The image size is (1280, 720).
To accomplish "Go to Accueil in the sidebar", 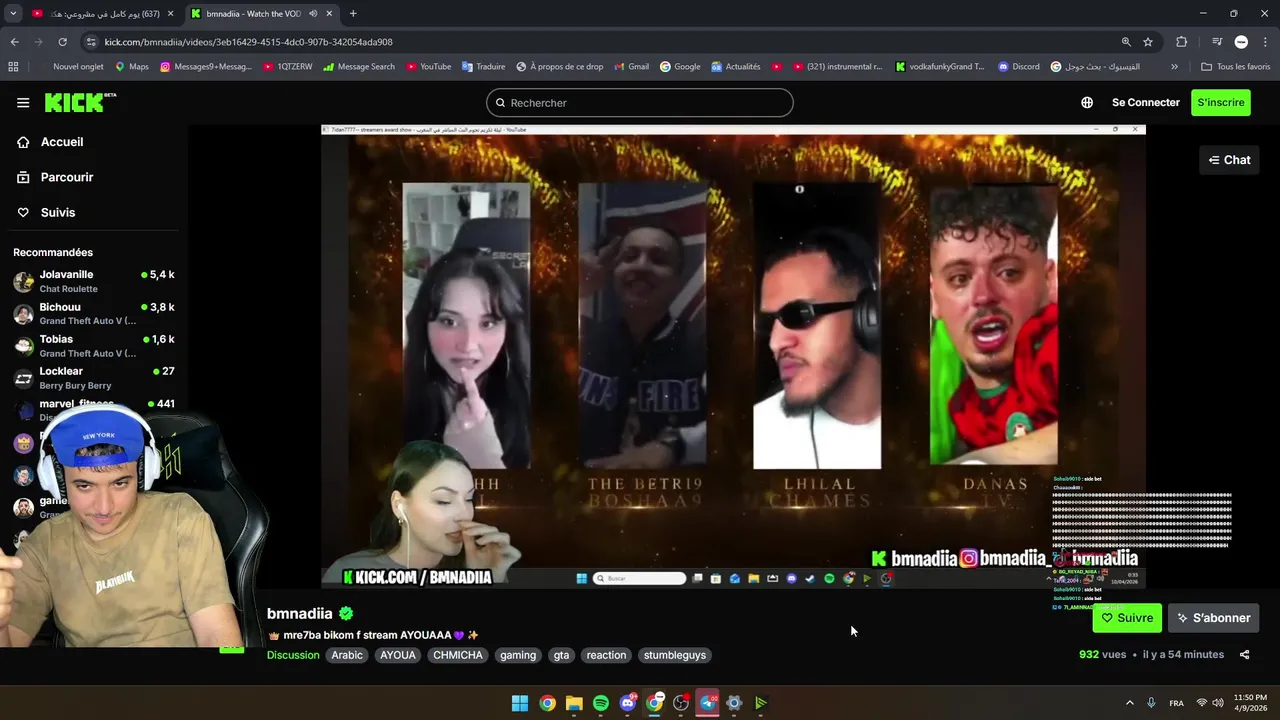I will [62, 142].
